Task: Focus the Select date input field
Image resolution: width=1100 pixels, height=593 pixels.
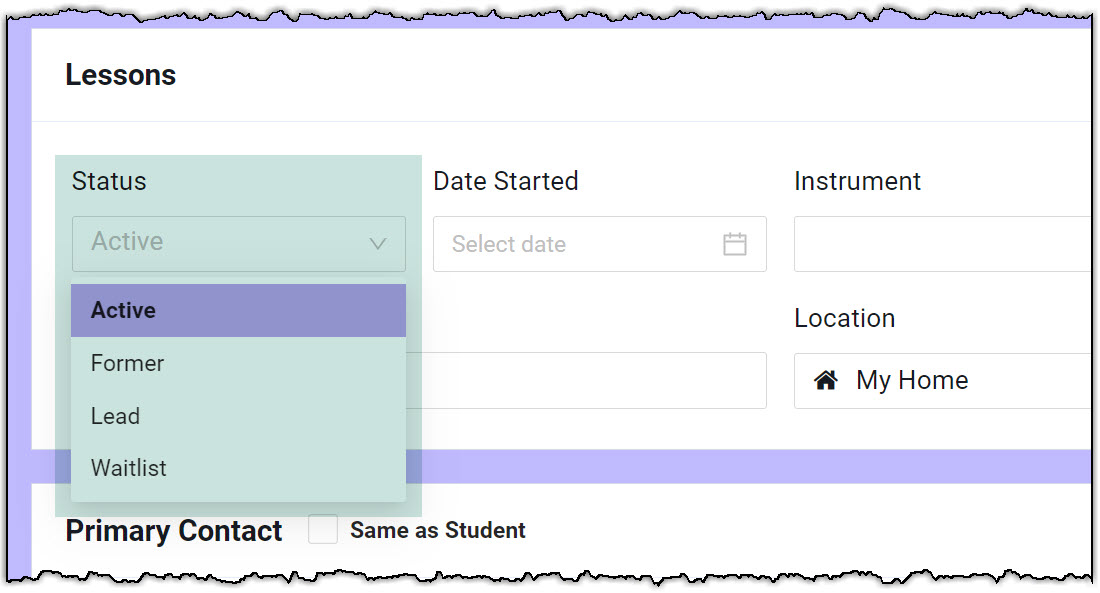Action: click(580, 244)
